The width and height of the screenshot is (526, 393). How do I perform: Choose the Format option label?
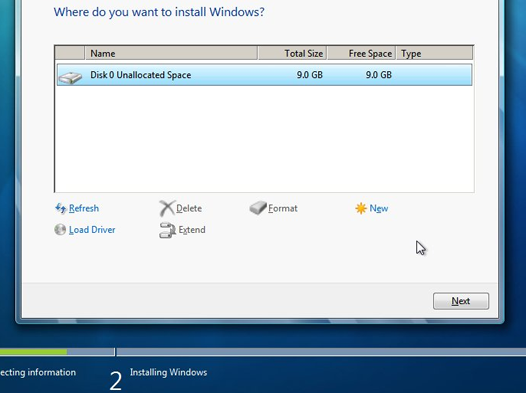pos(283,208)
